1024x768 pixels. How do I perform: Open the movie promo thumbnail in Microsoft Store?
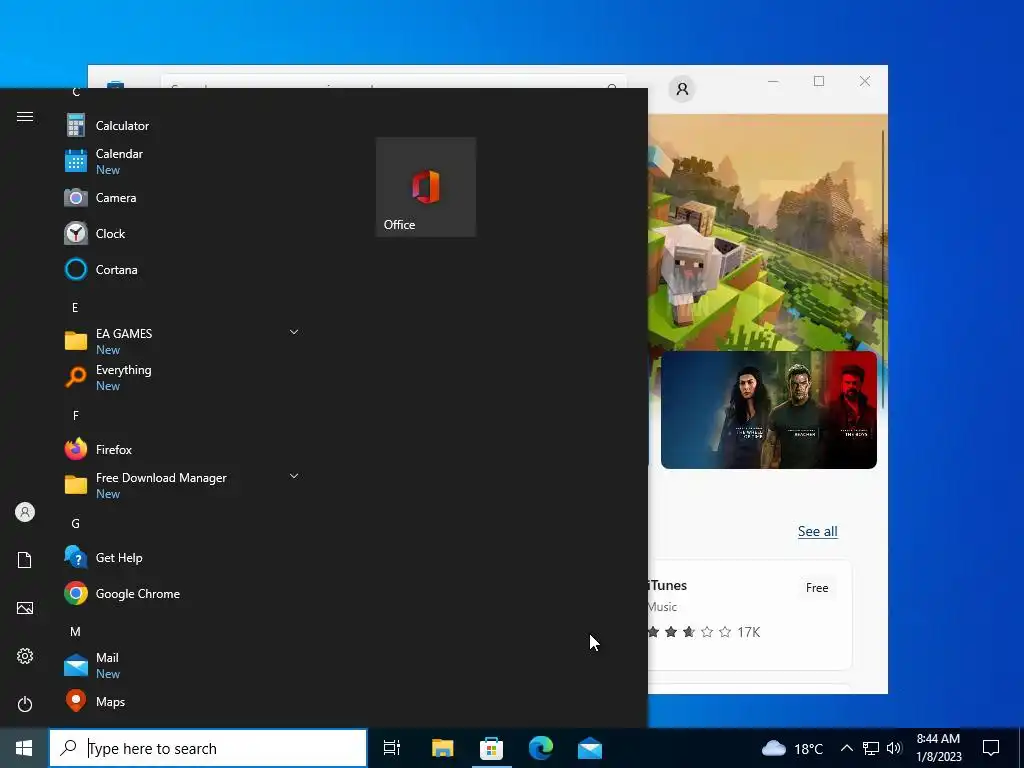coord(769,409)
